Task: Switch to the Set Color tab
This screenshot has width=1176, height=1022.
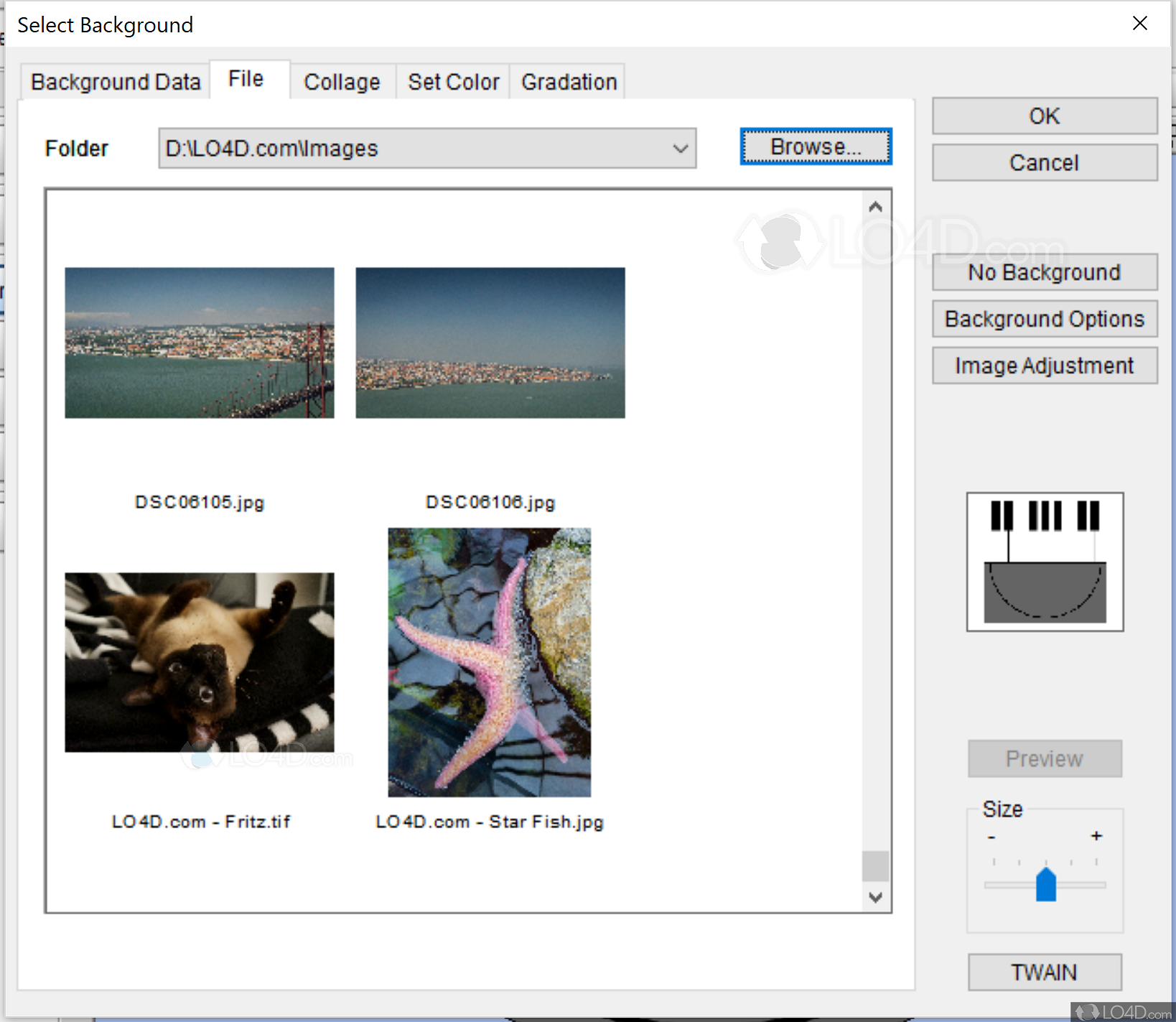Action: click(x=453, y=82)
